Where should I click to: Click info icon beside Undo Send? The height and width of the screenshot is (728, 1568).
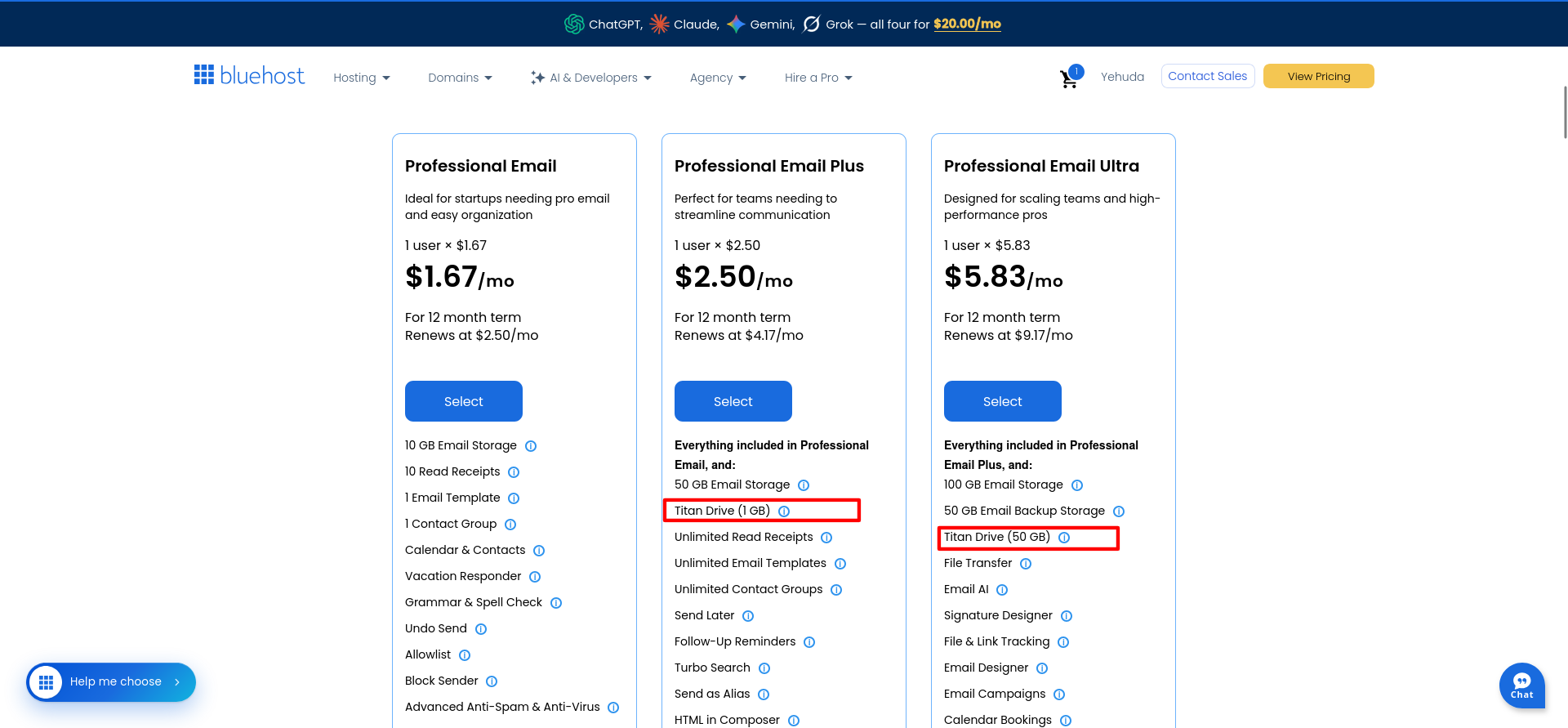click(481, 629)
